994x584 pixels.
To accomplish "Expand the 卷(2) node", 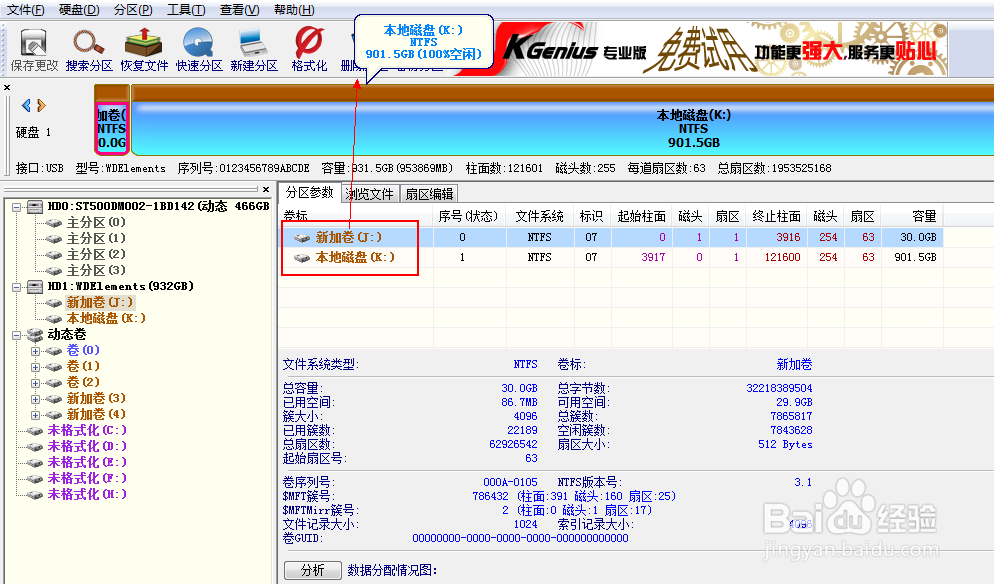I will pos(36,382).
